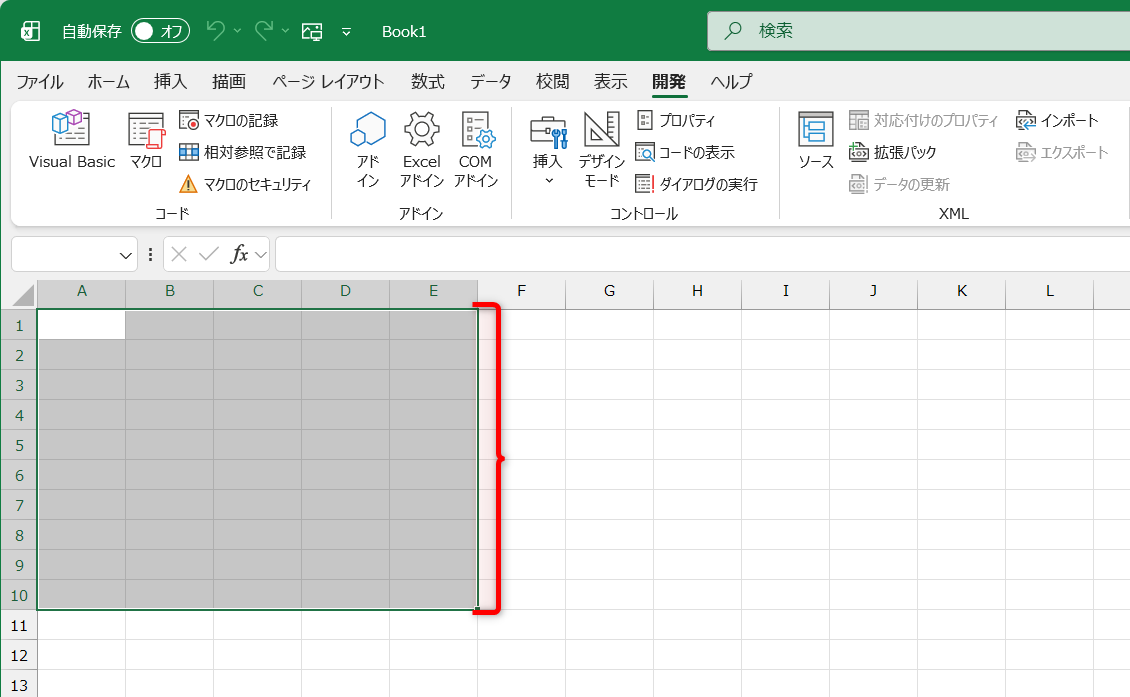
Task: Click the XML エクスポート button
Action: tap(1062, 152)
